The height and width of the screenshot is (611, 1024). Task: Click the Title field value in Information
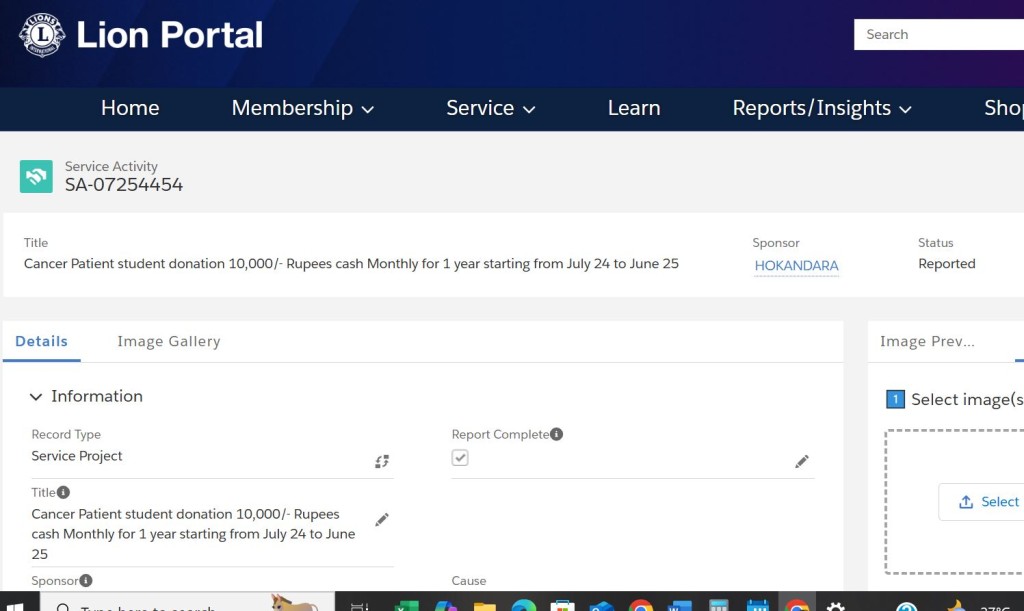193,534
